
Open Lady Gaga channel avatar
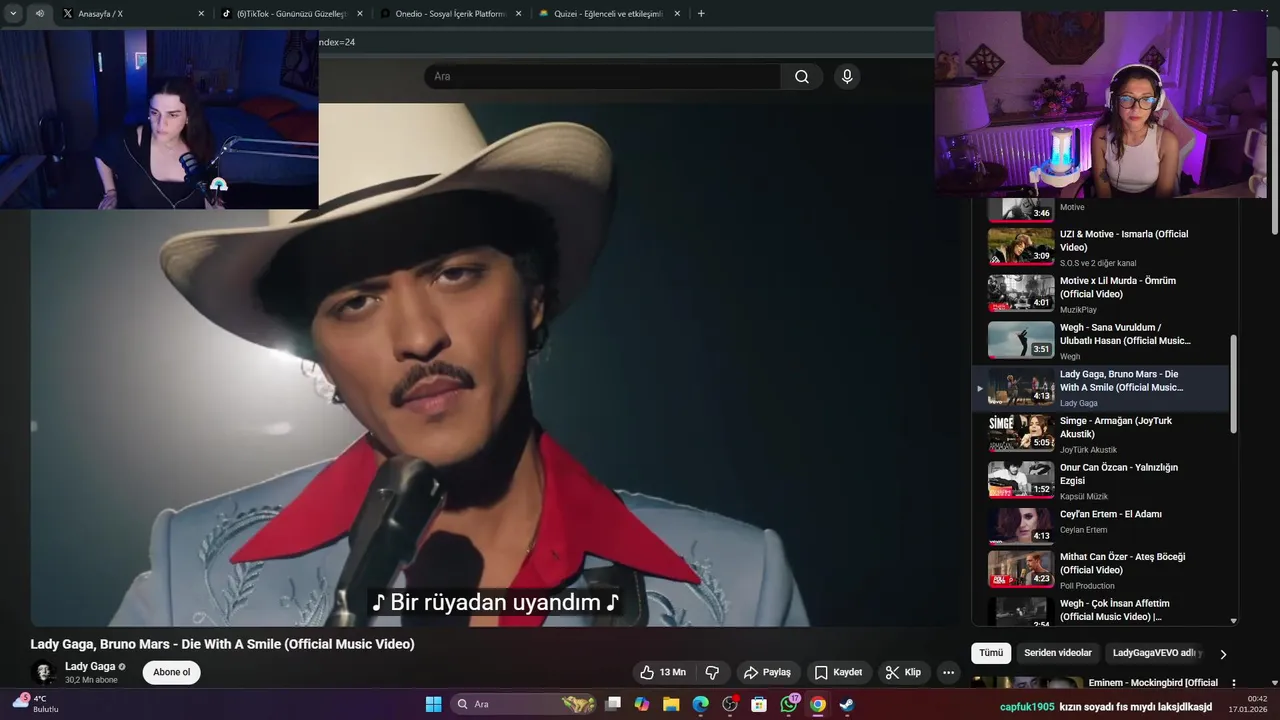(43, 672)
